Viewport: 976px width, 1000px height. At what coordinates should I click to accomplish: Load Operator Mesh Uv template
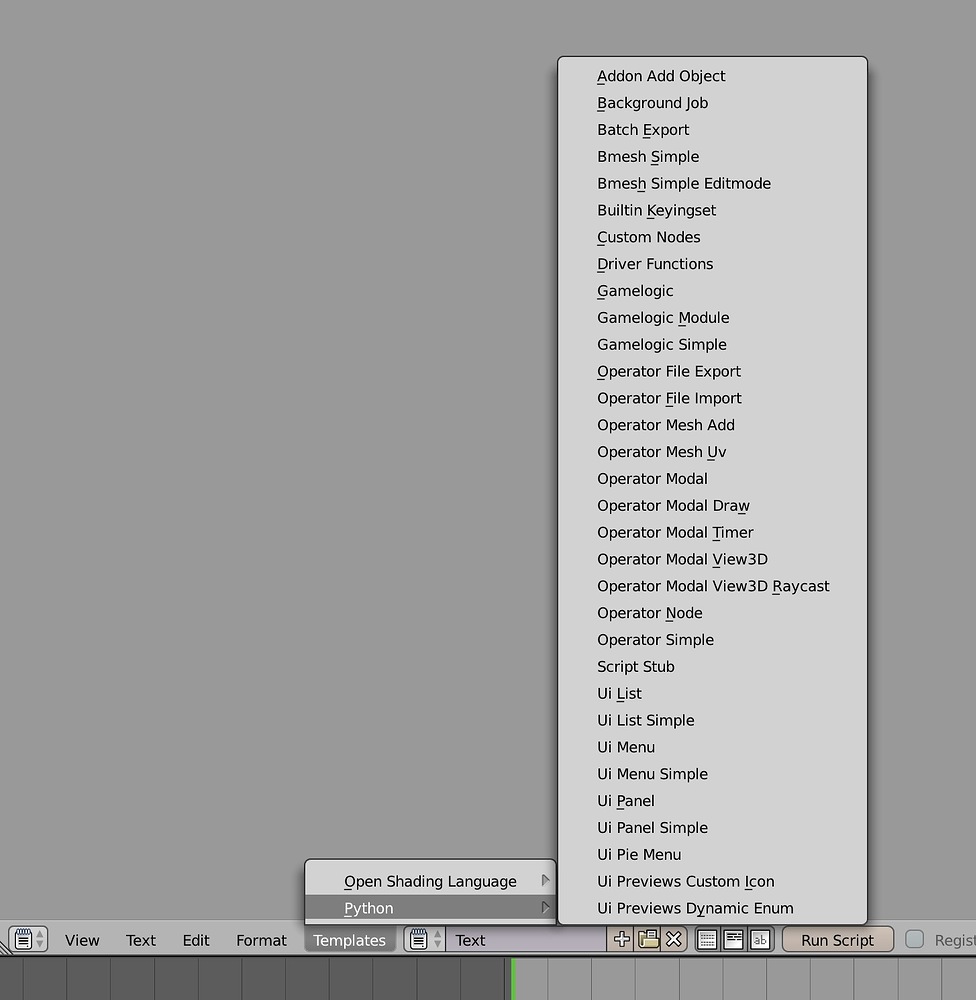(x=713, y=452)
